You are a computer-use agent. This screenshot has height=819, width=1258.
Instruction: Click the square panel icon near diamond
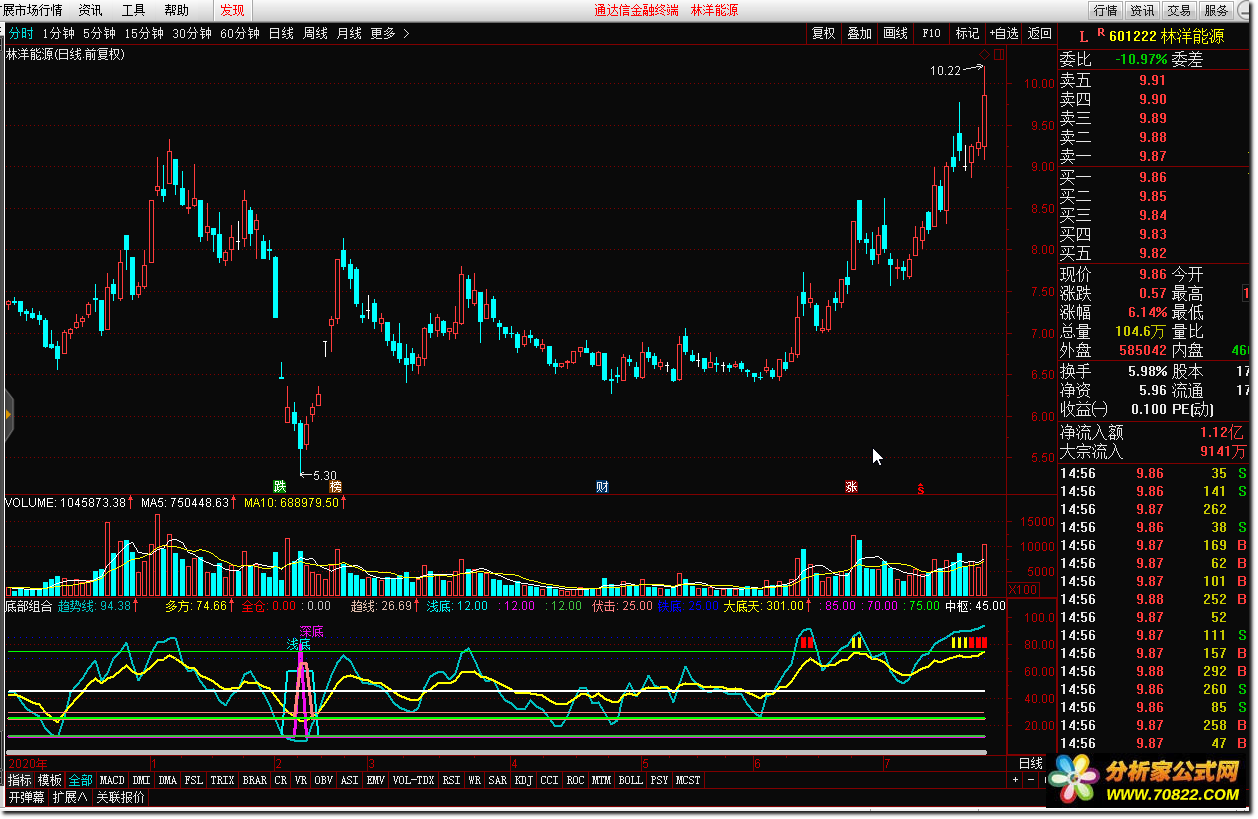[x=999, y=54]
